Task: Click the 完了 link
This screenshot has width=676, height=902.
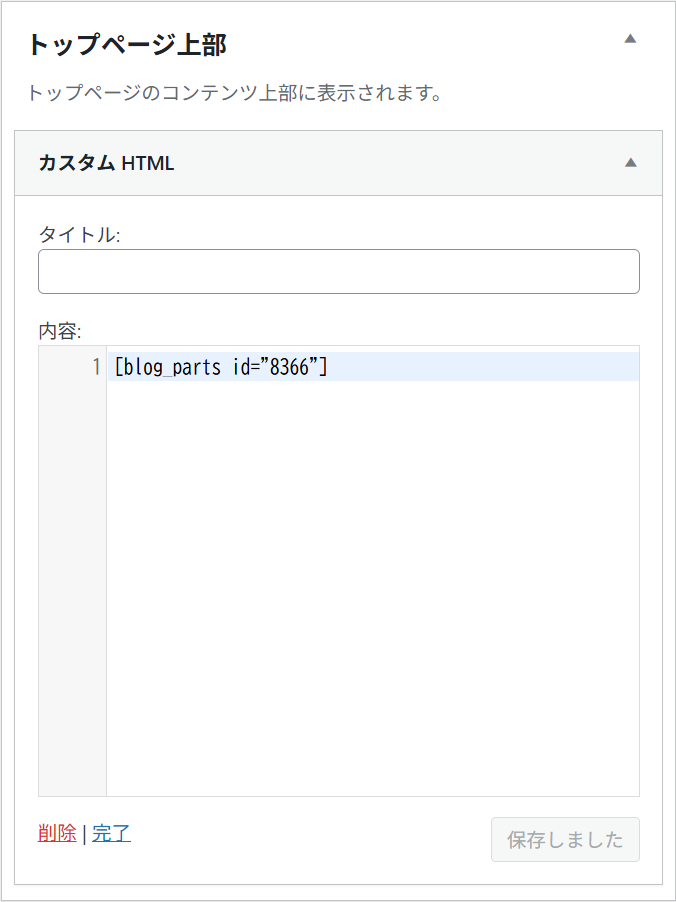Action: click(x=111, y=833)
